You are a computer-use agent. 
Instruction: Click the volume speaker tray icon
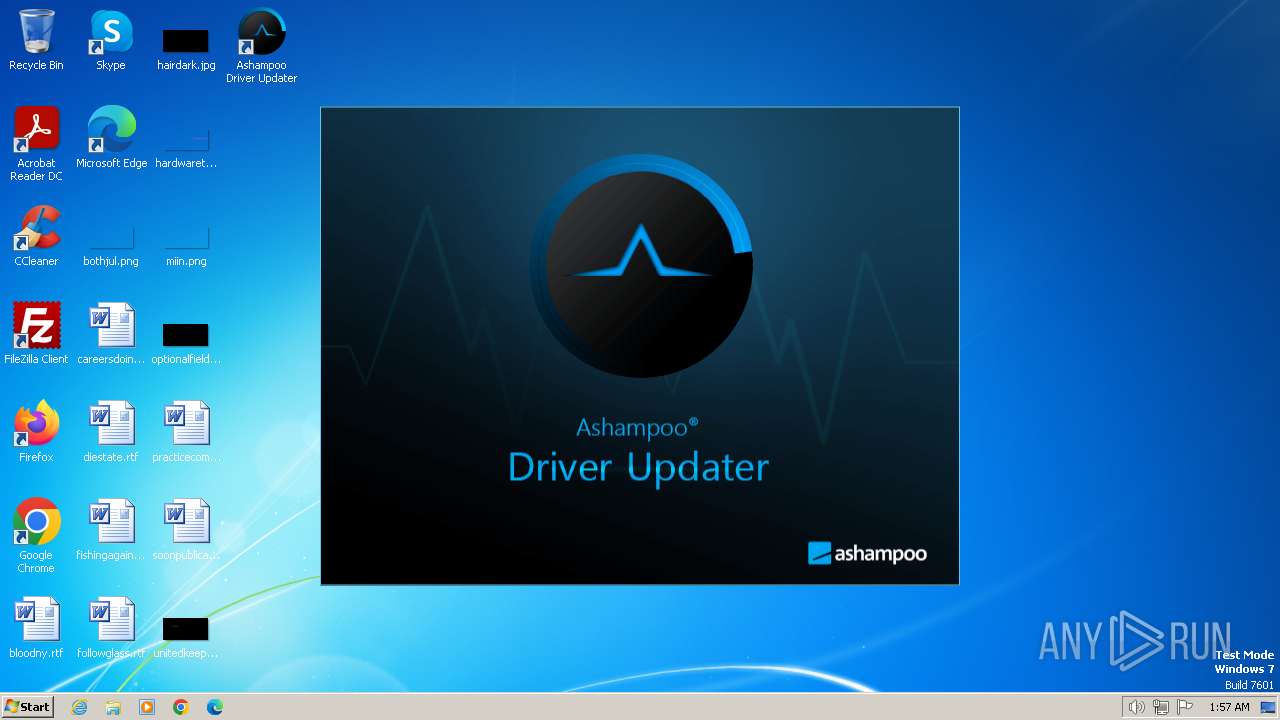[1136, 707]
